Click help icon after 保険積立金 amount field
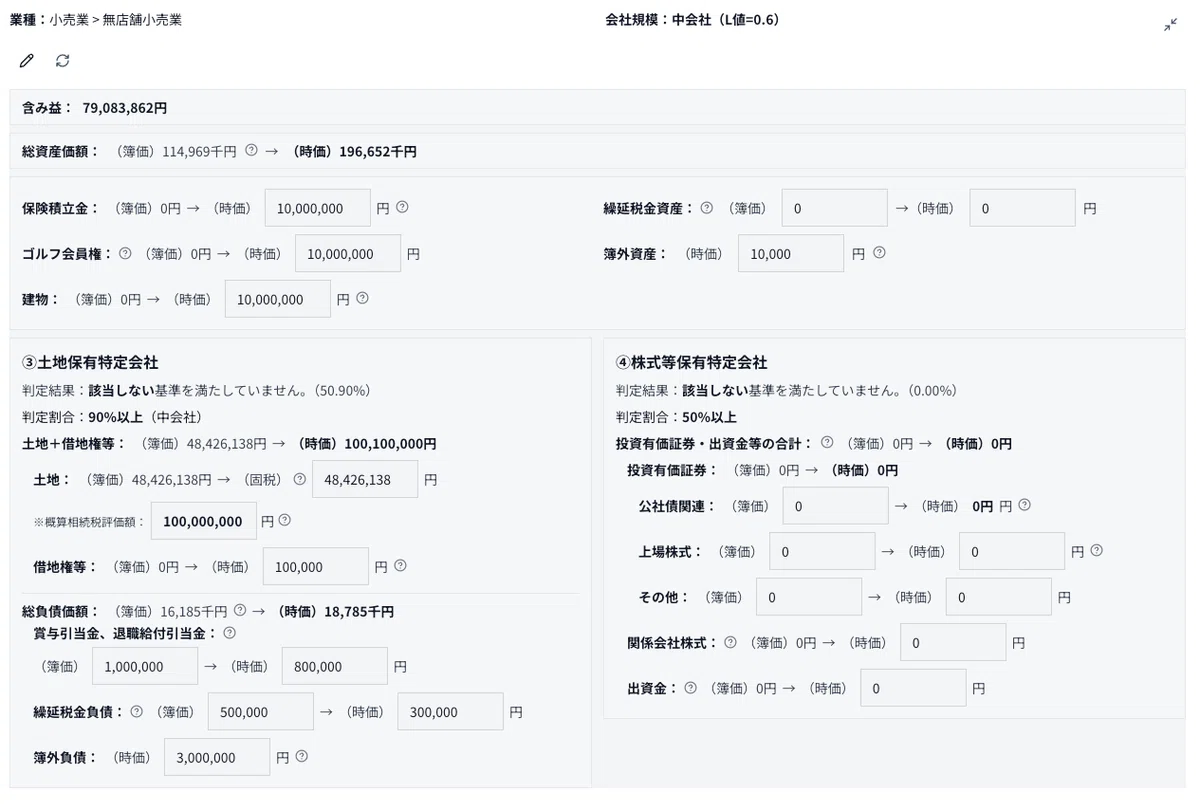This screenshot has width=1200, height=809. (x=402, y=207)
